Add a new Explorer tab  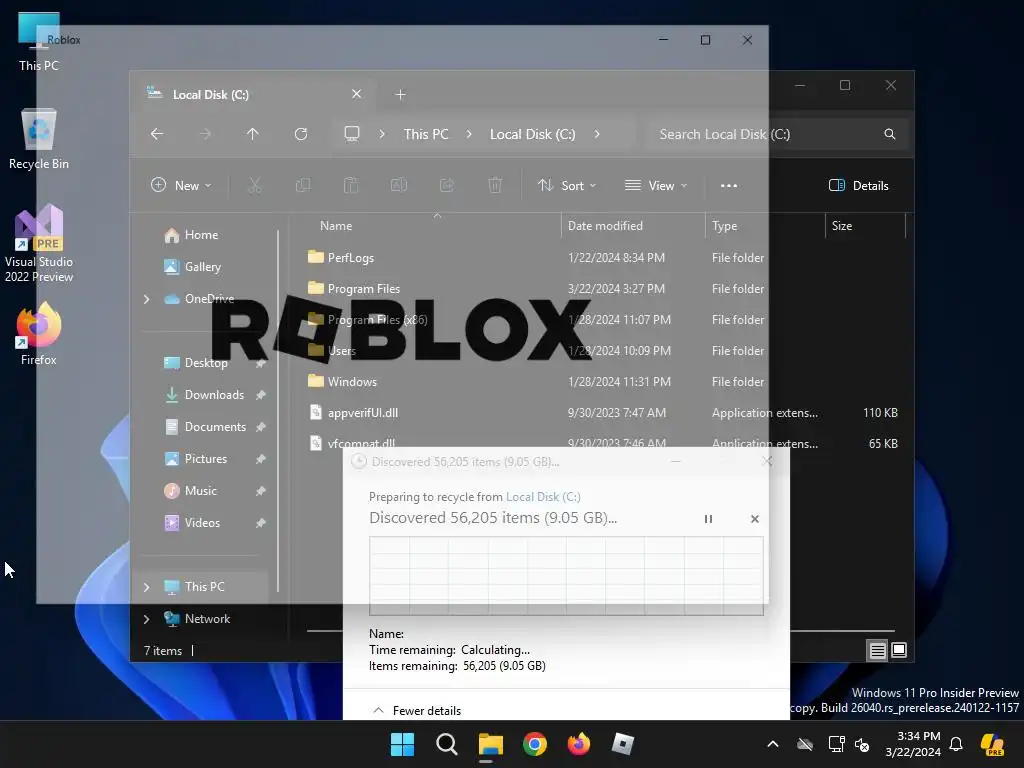[x=400, y=95]
